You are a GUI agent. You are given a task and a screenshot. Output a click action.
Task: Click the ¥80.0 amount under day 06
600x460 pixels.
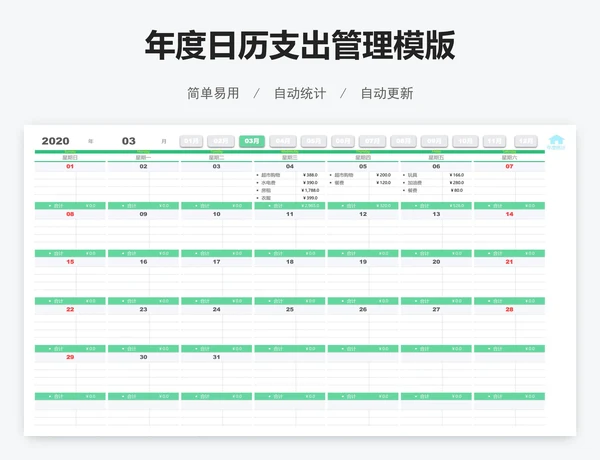[457, 190]
